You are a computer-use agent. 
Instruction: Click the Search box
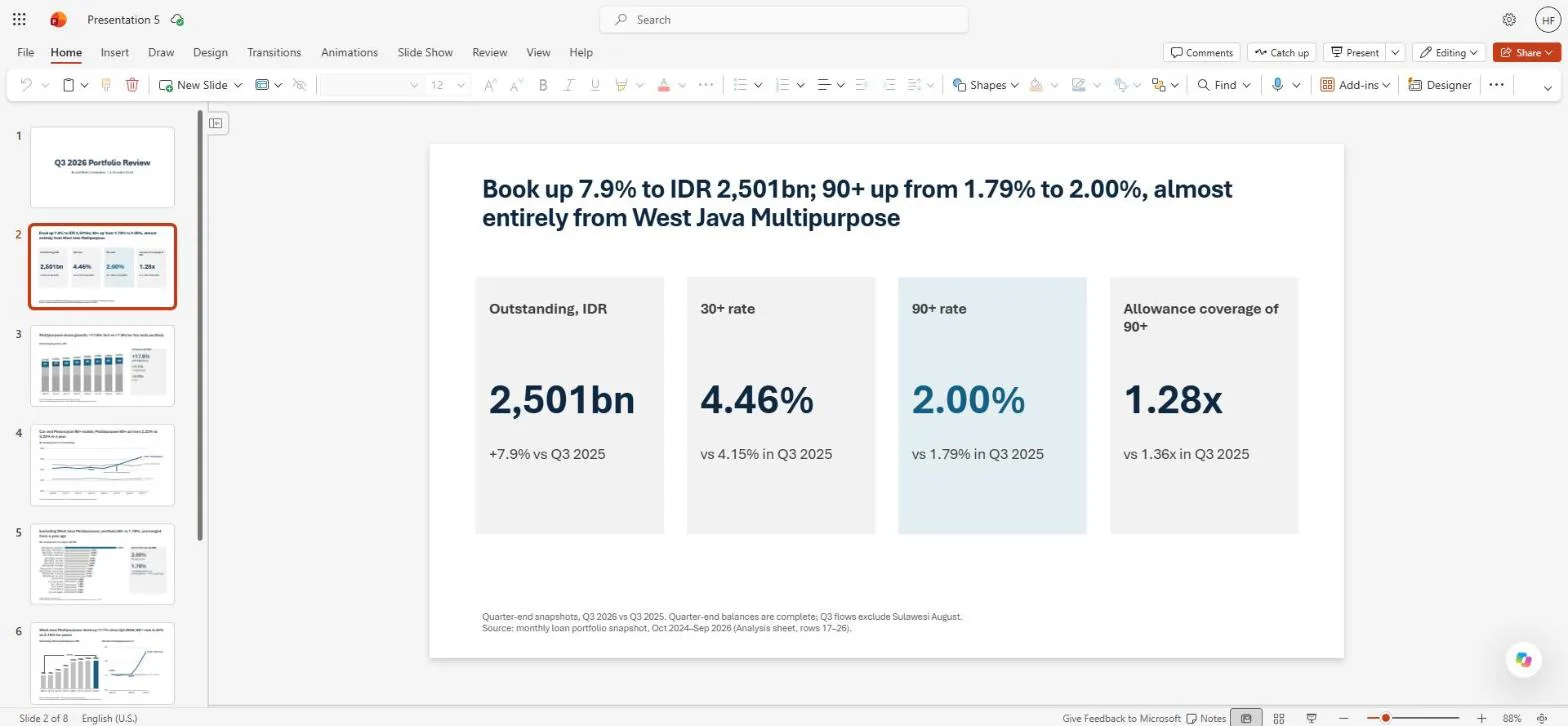[784, 19]
